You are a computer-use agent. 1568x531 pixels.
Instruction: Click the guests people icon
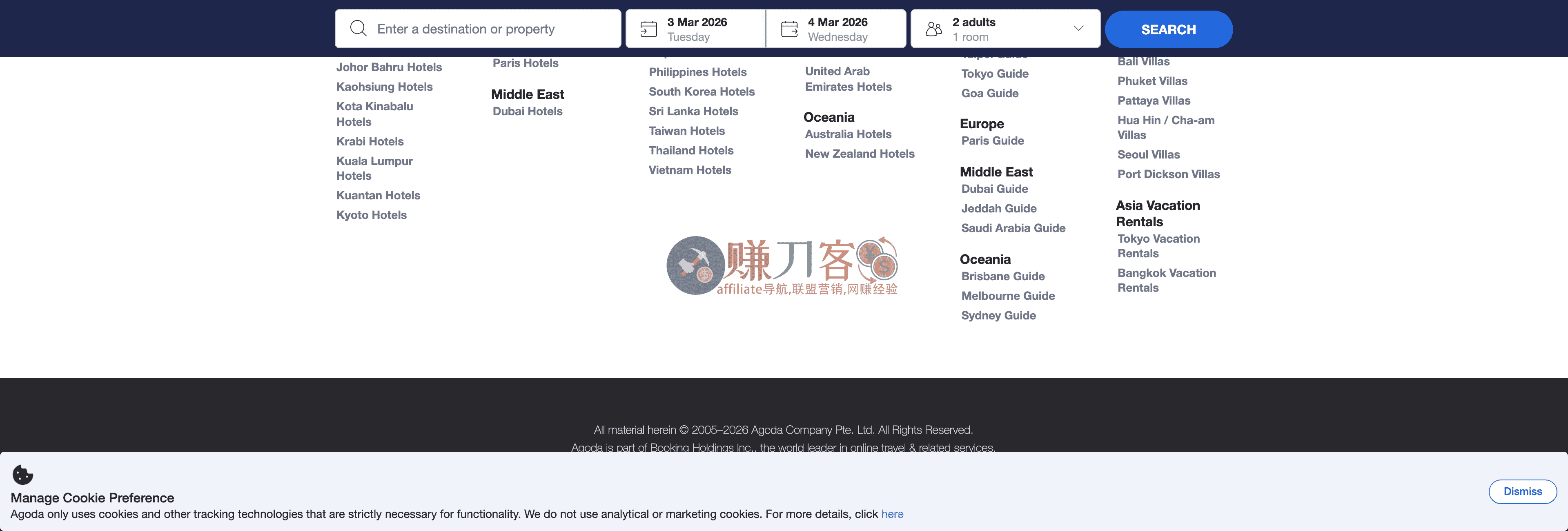click(933, 29)
